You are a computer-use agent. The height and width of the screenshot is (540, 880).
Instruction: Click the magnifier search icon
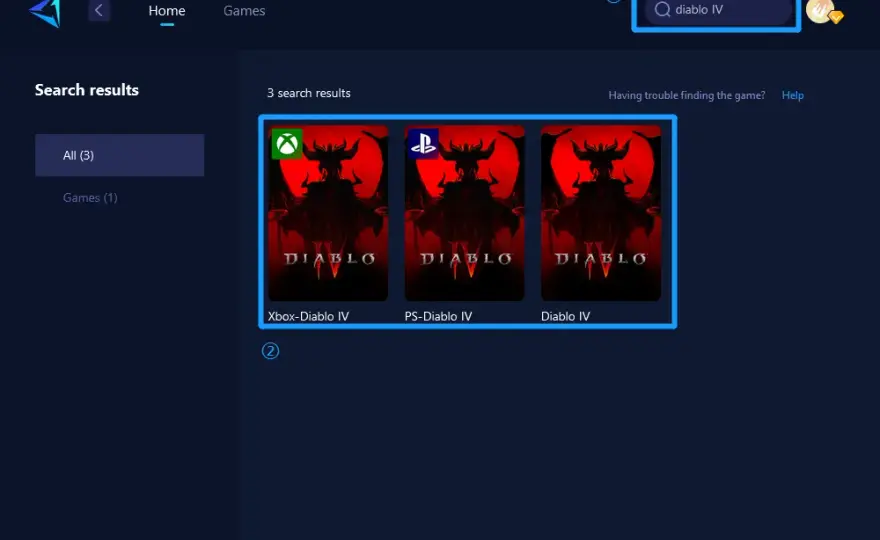663,10
